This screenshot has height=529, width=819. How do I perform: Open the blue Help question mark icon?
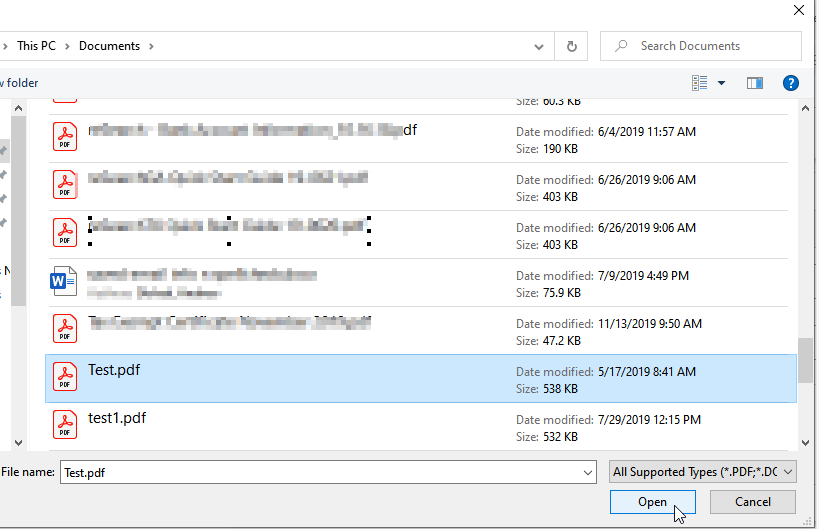click(x=790, y=83)
